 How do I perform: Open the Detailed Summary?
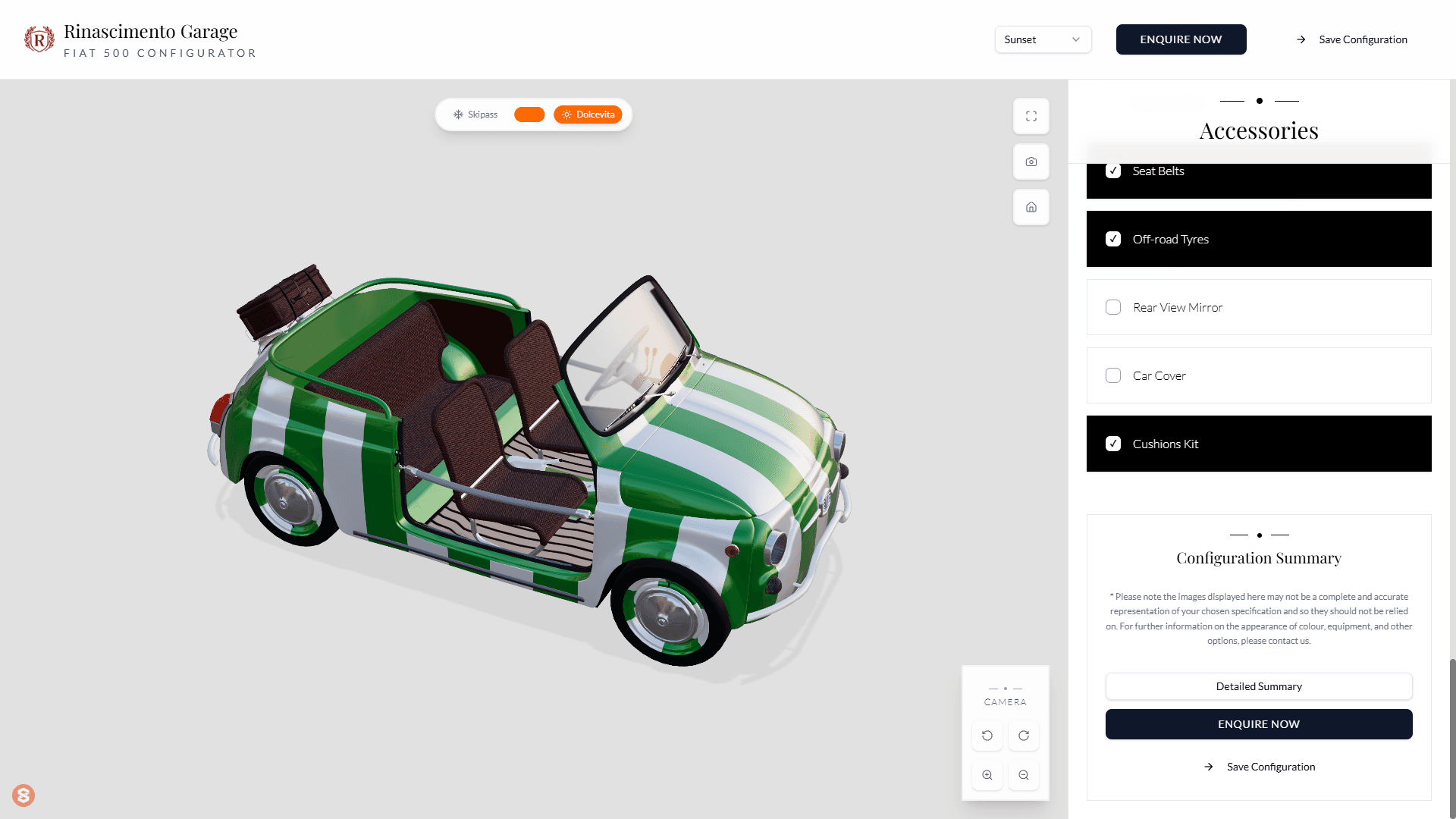coord(1258,686)
